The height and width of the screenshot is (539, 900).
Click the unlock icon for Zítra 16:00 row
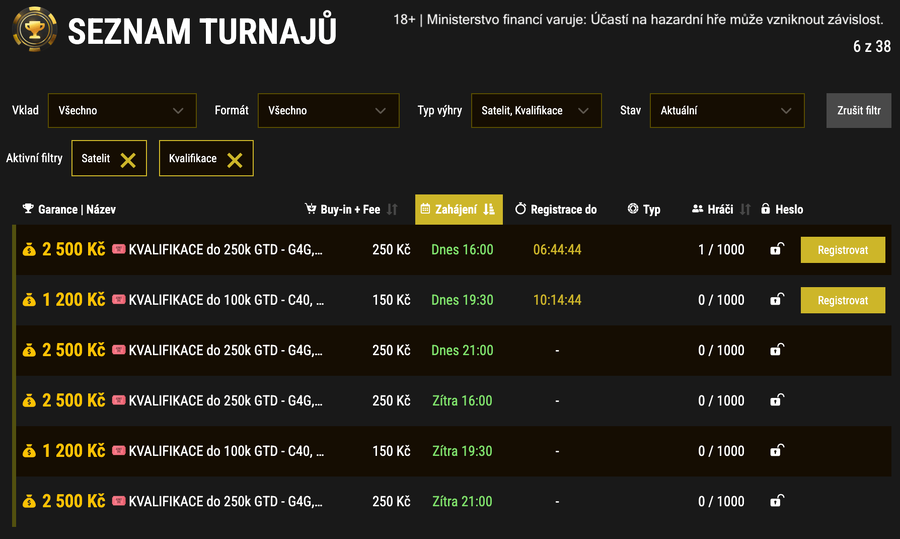pos(777,400)
